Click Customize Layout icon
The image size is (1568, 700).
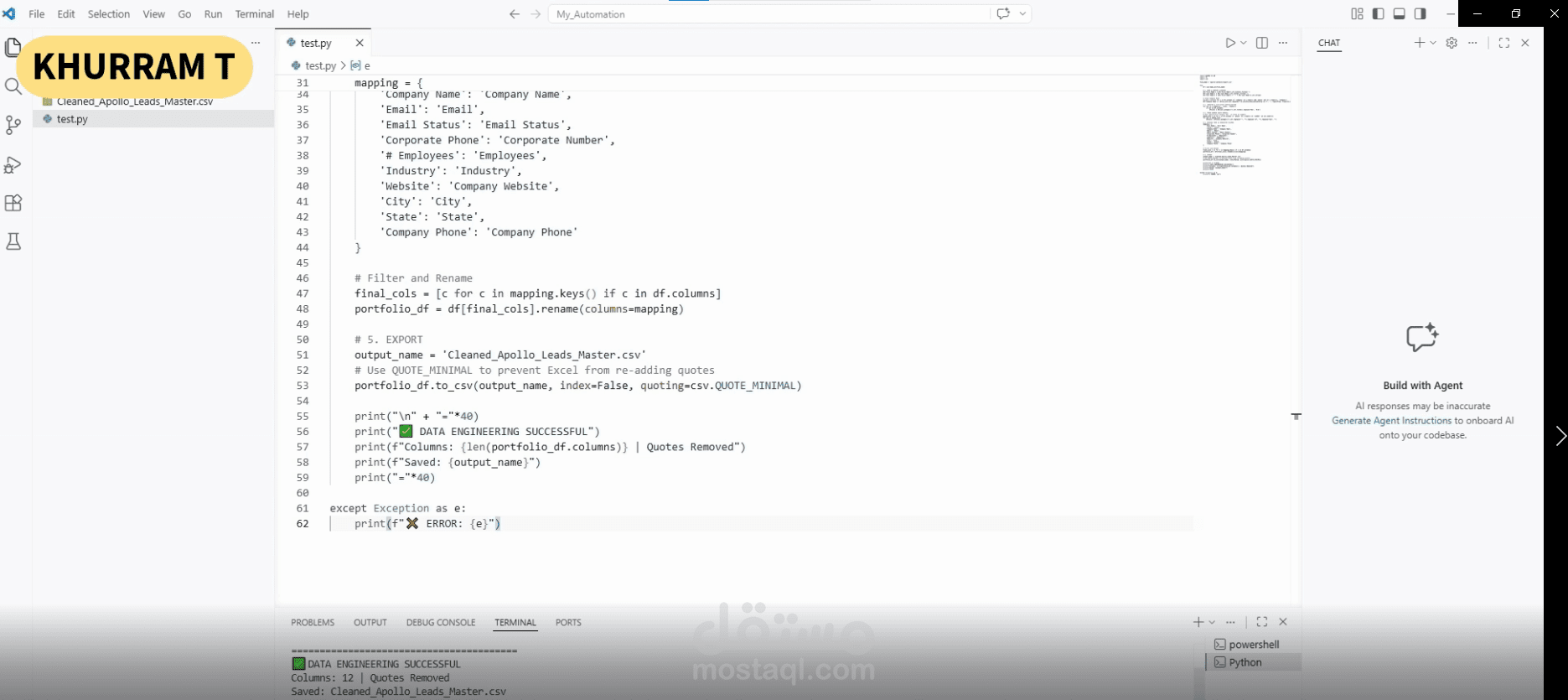(x=1357, y=13)
